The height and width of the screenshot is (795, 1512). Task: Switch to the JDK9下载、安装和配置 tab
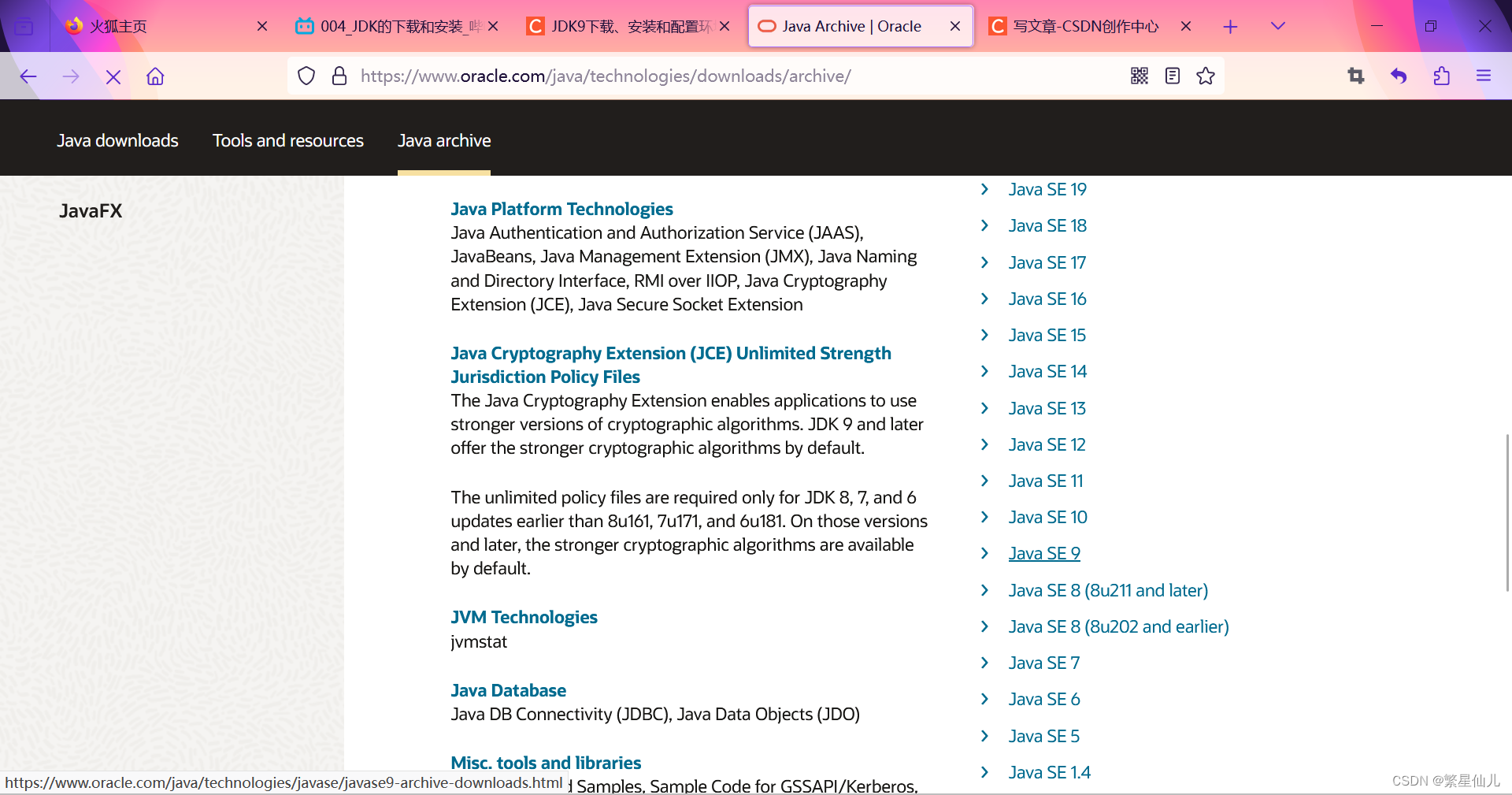coord(628,26)
